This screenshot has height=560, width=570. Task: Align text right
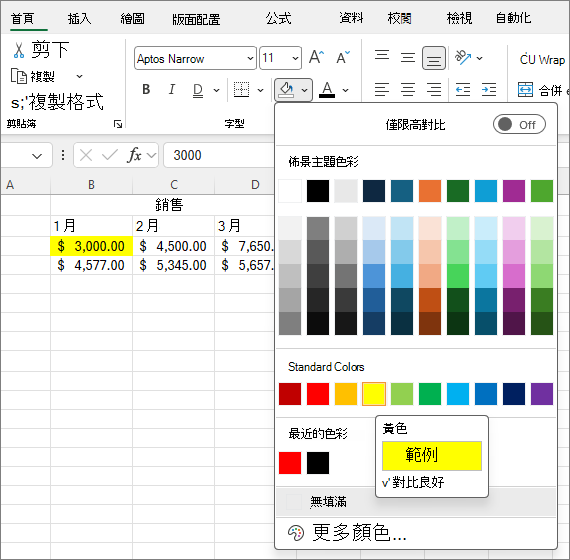coord(434,89)
